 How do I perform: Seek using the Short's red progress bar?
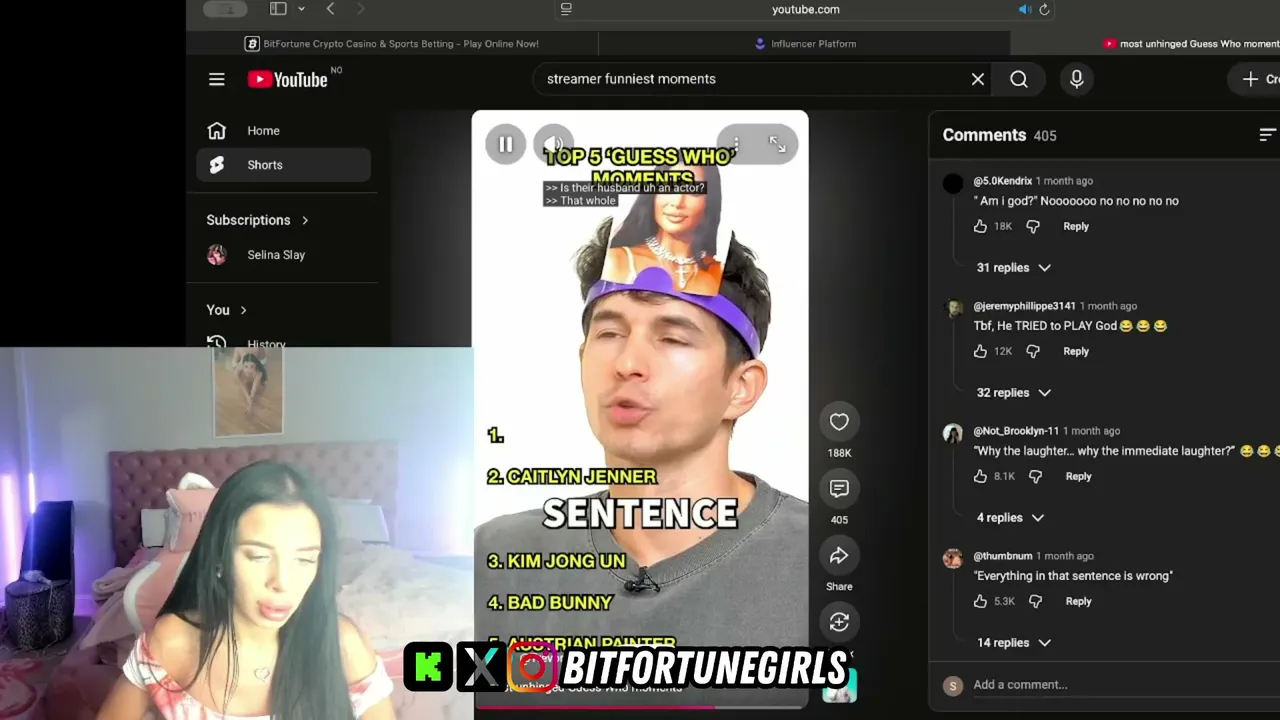coord(640,707)
